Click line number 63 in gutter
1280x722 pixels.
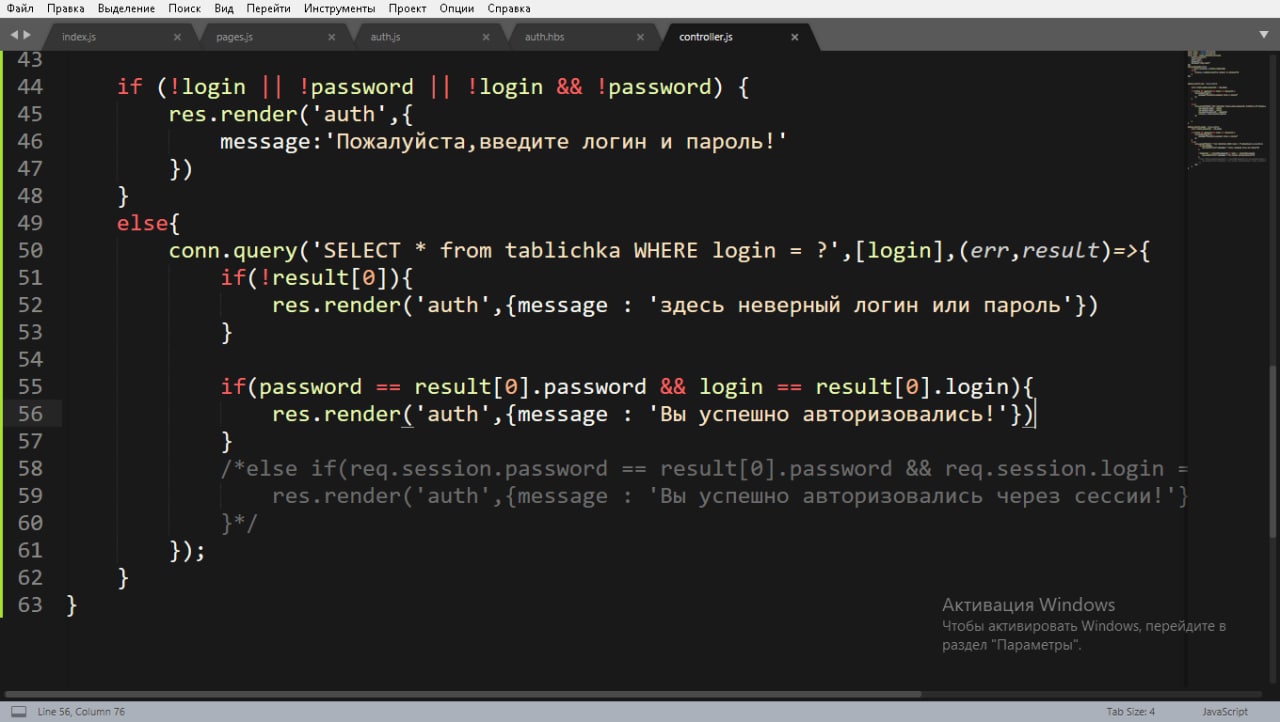tap(30, 604)
